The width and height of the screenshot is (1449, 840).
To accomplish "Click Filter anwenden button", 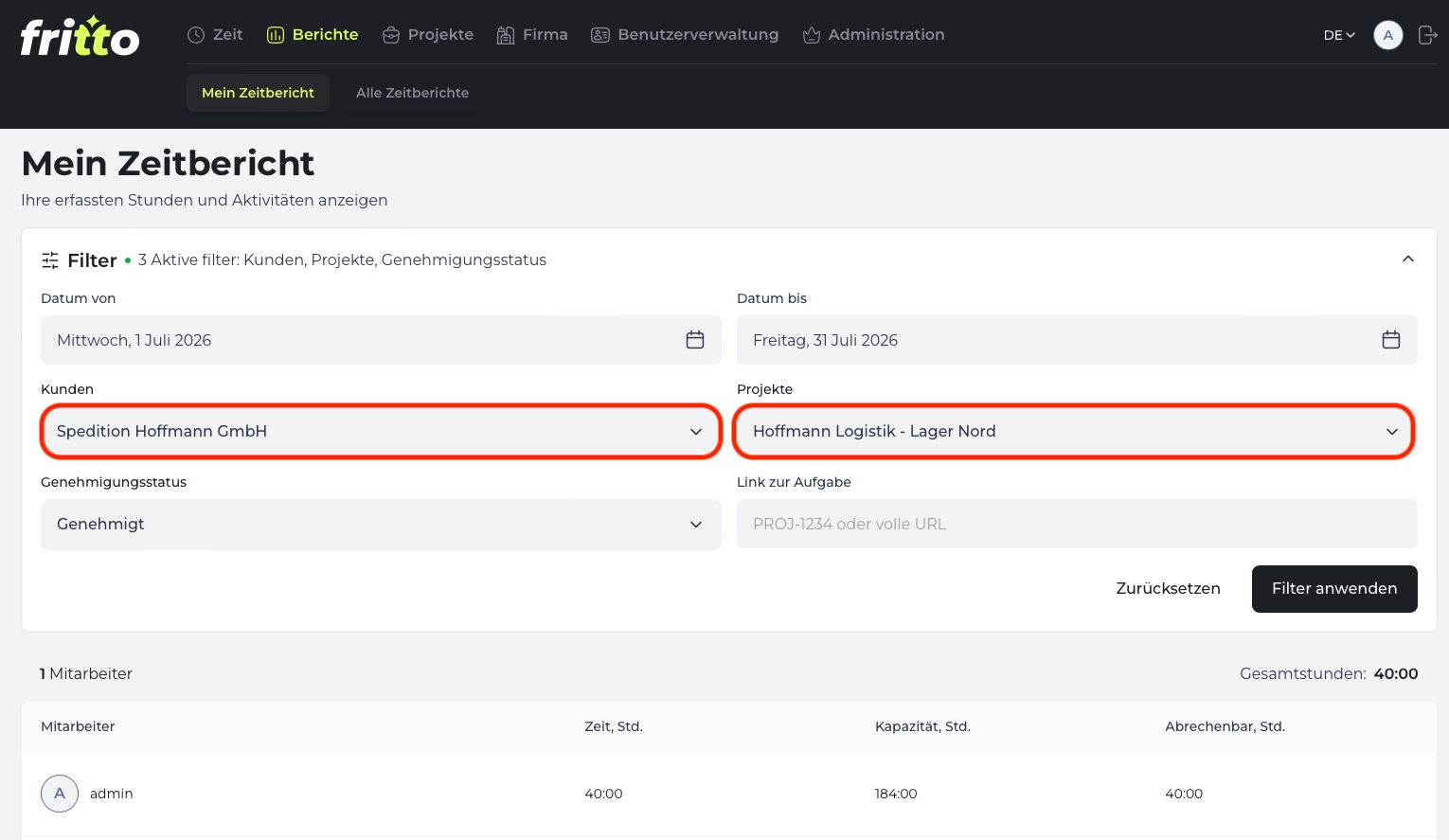I will pos(1334,589).
